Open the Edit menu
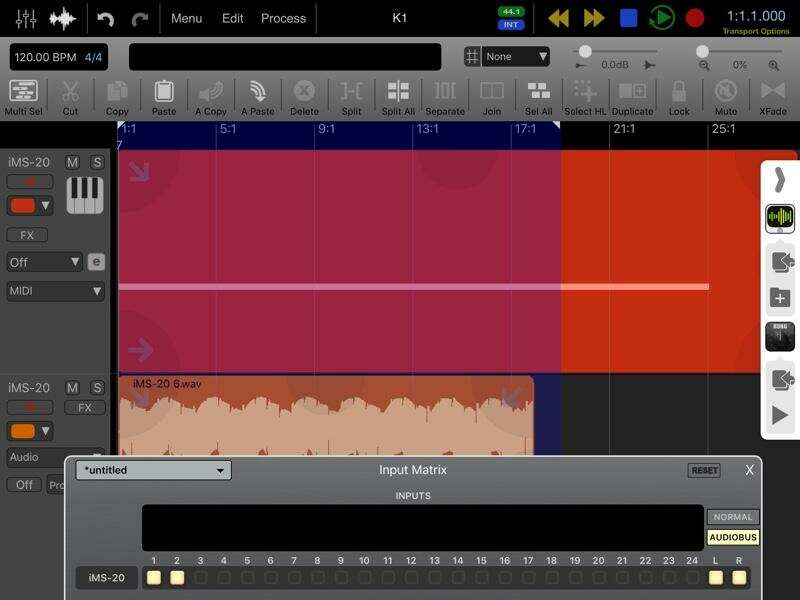 coord(232,18)
